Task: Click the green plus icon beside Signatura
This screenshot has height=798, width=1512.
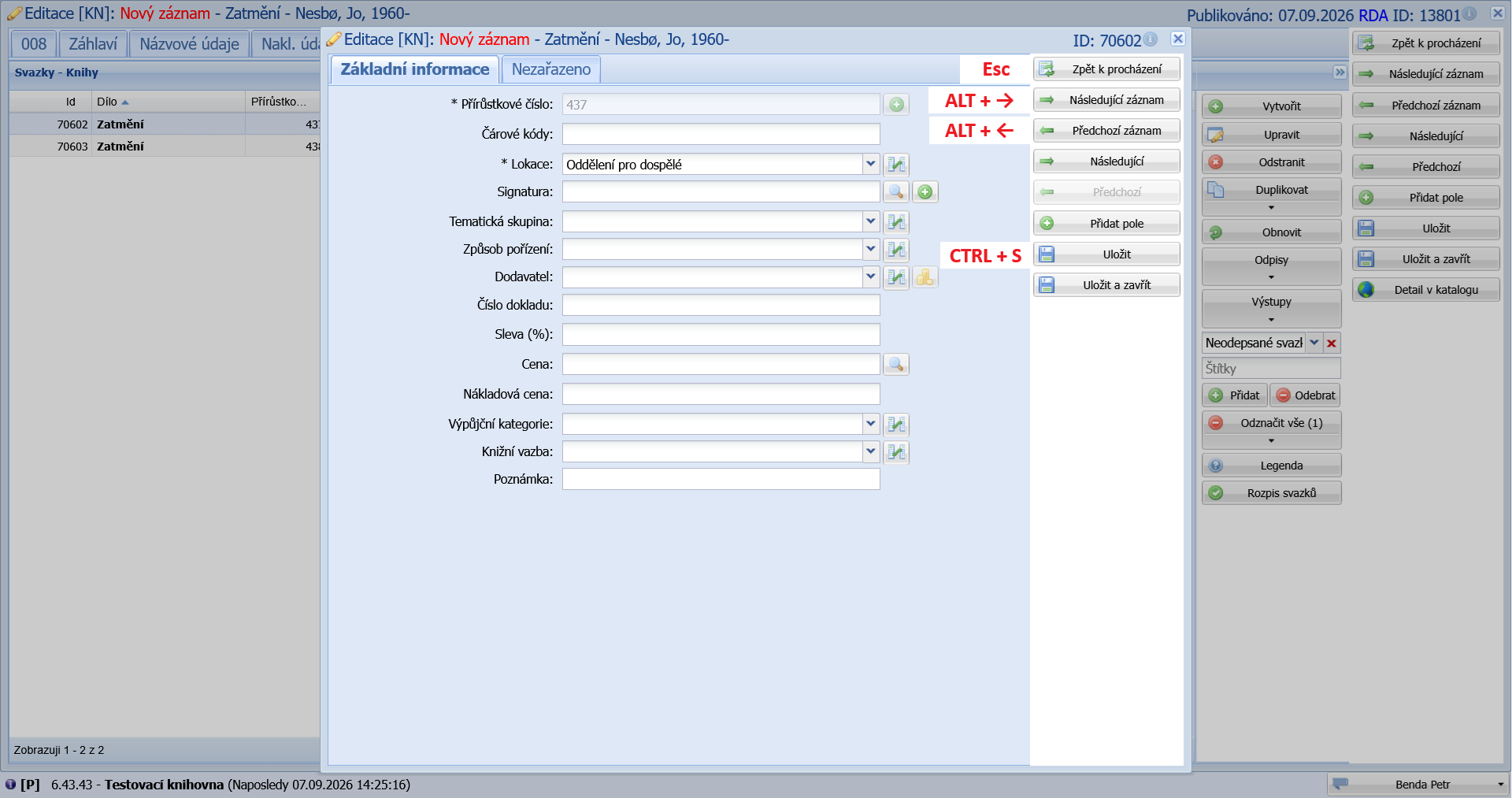Action: 925,192
